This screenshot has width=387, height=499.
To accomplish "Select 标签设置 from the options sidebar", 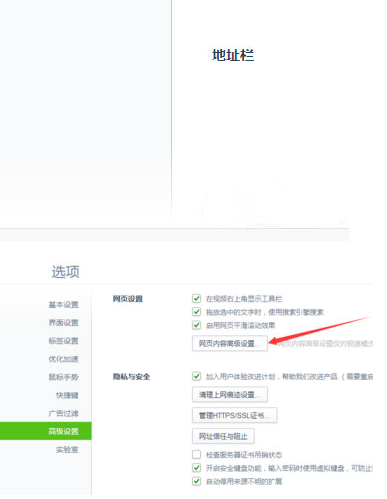I will coord(63,341).
